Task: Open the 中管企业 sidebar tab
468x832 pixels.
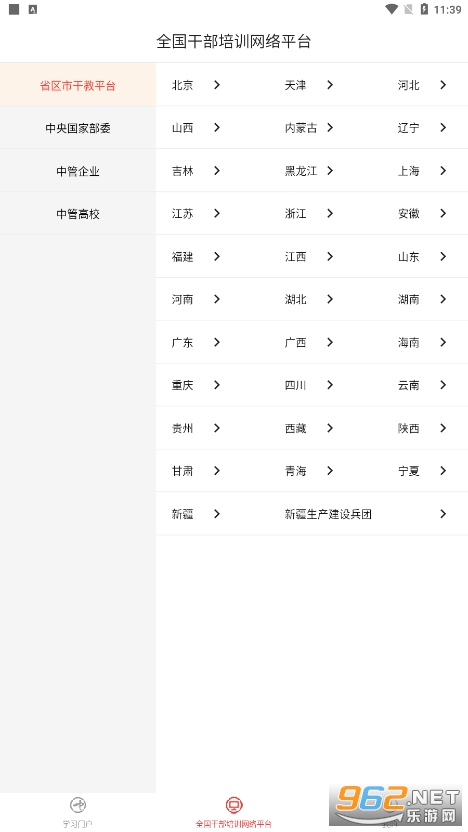Action: (78, 171)
